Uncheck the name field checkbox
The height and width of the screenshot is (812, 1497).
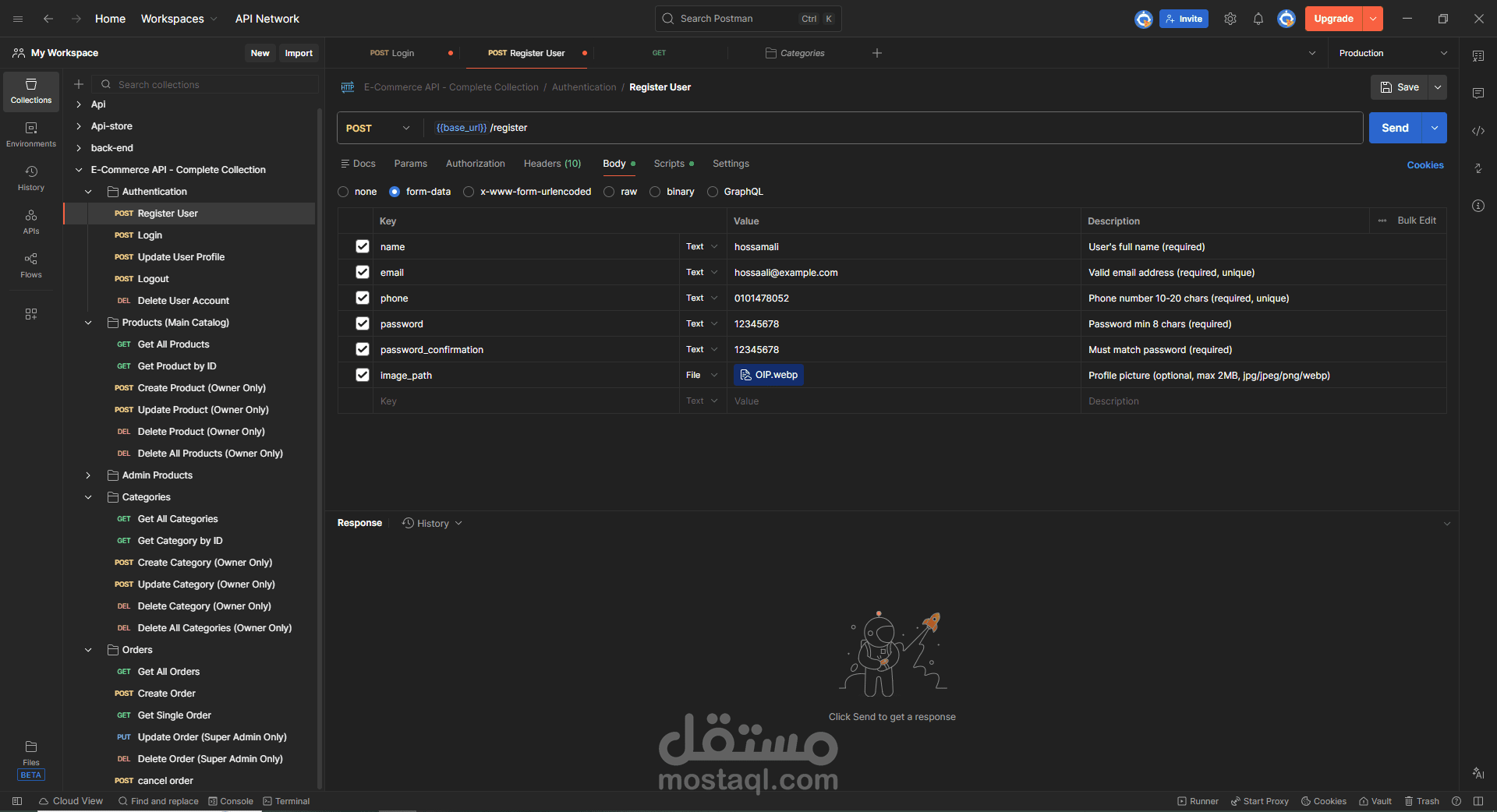coord(363,246)
